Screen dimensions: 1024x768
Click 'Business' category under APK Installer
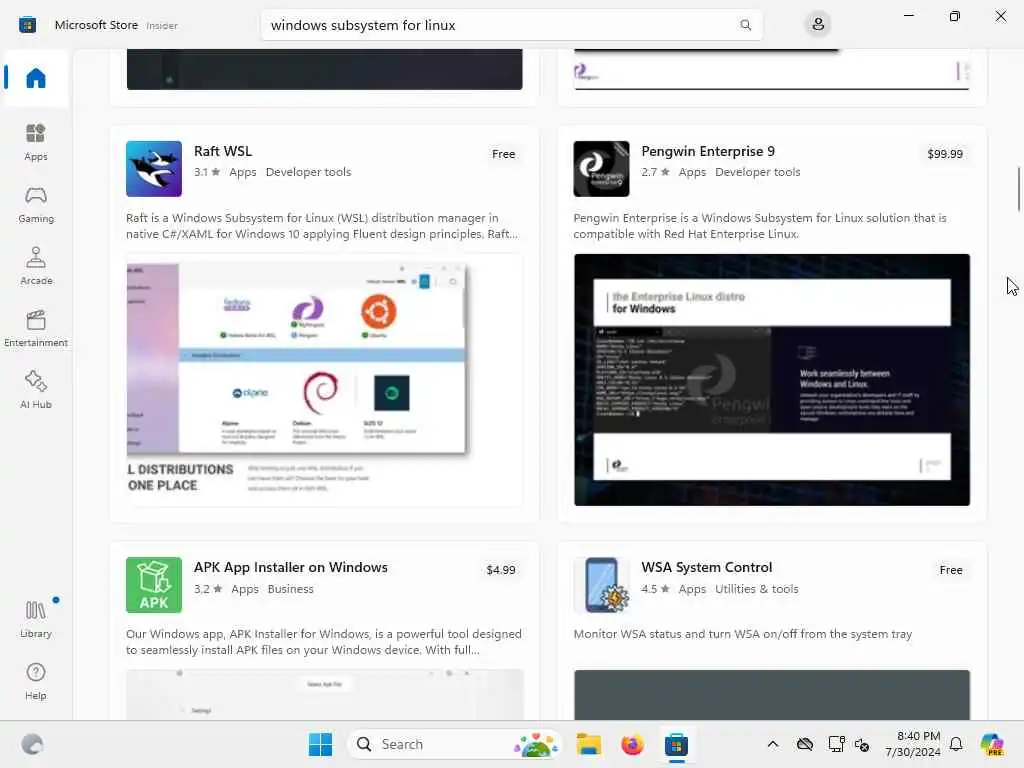tap(291, 588)
